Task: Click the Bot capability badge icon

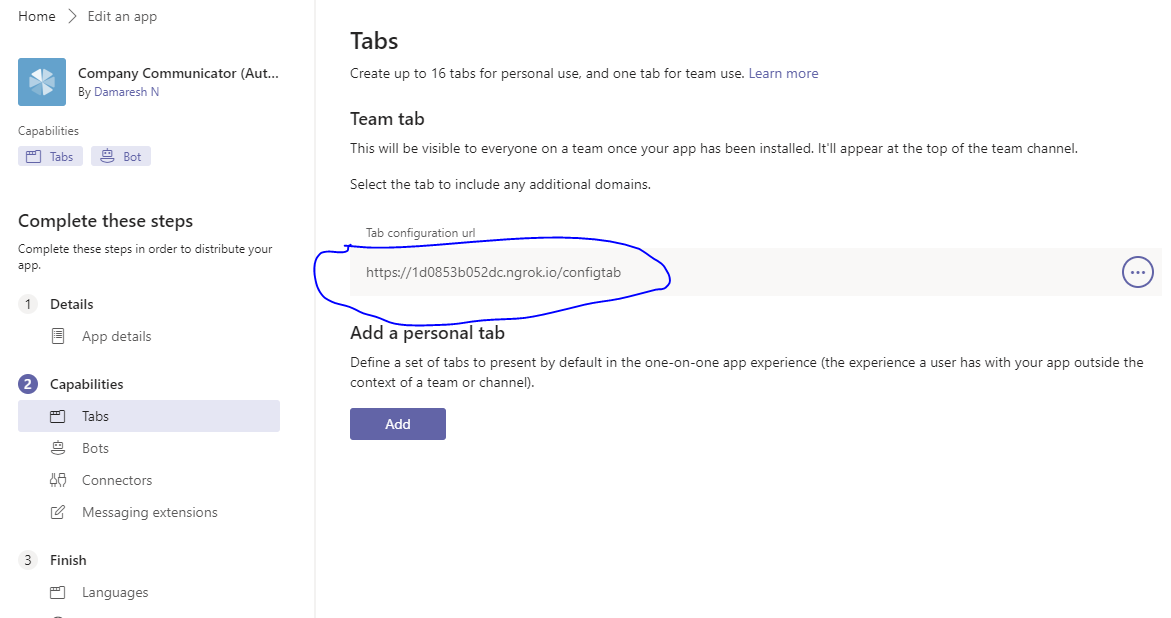Action: (x=106, y=155)
